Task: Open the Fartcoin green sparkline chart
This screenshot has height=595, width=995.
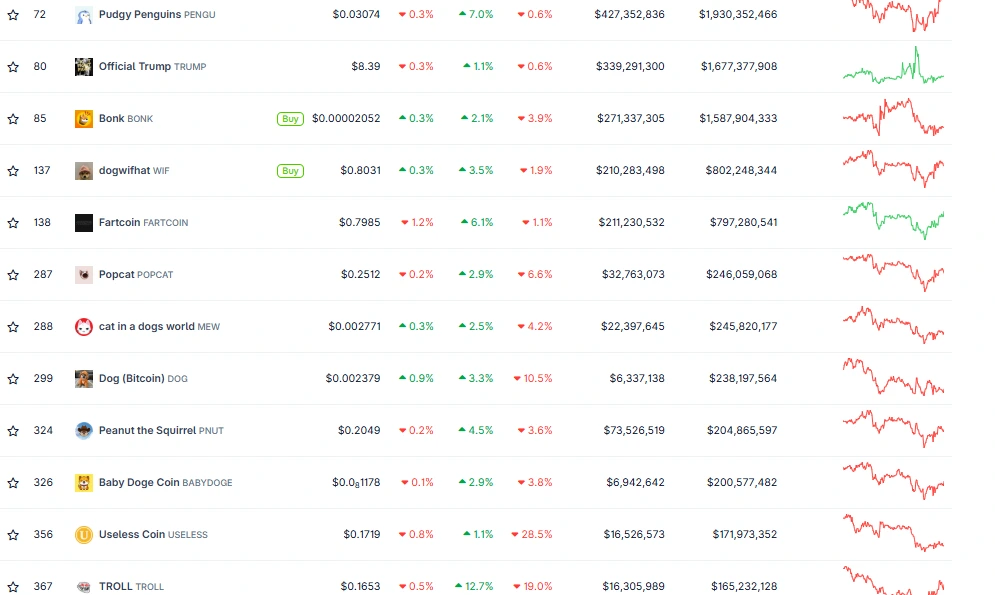Action: click(x=893, y=219)
